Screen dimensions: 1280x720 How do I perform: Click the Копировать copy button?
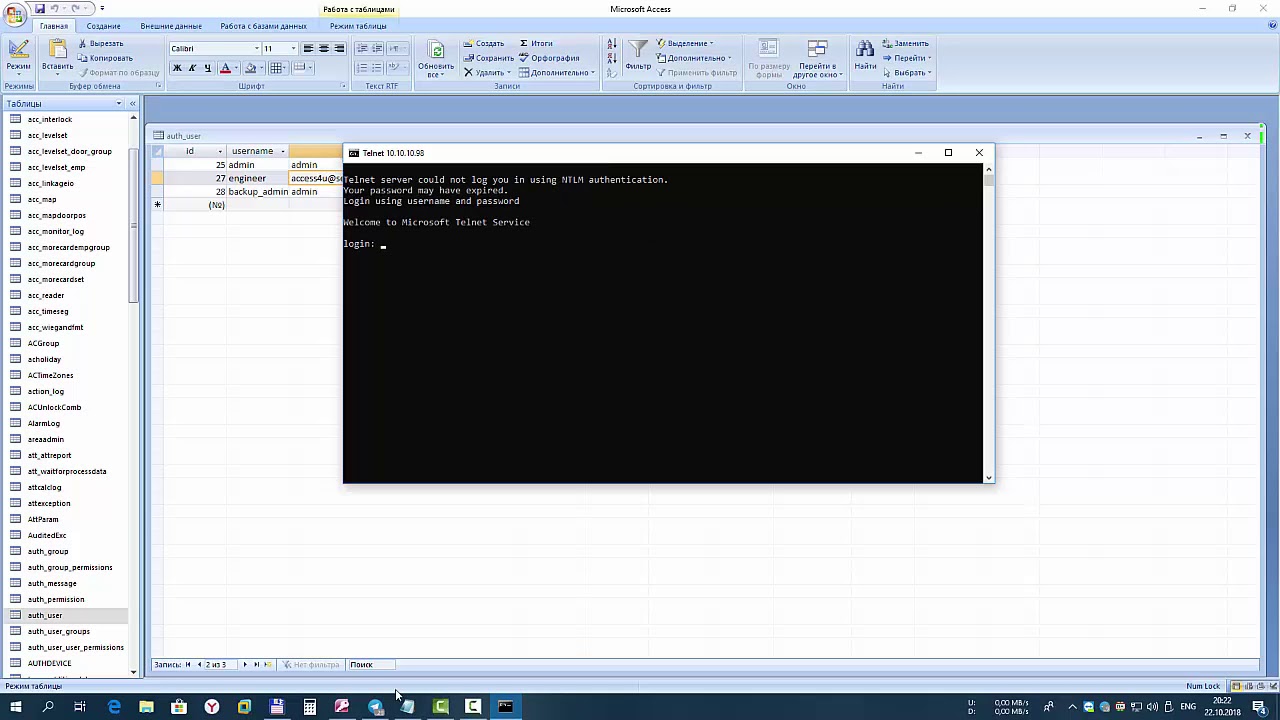104,58
